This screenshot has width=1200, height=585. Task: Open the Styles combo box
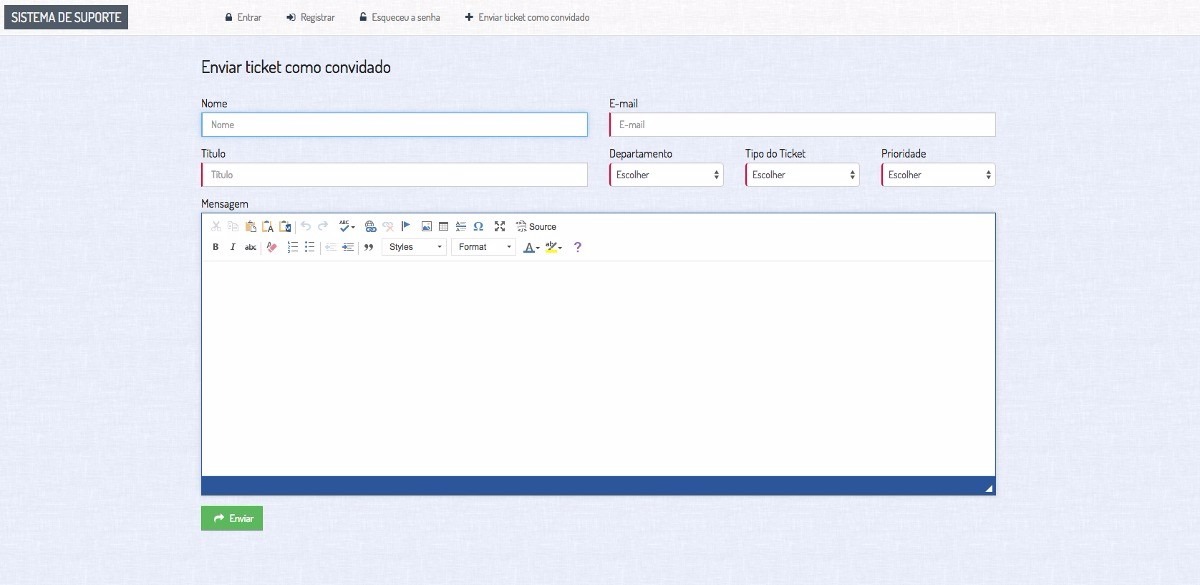pos(414,247)
